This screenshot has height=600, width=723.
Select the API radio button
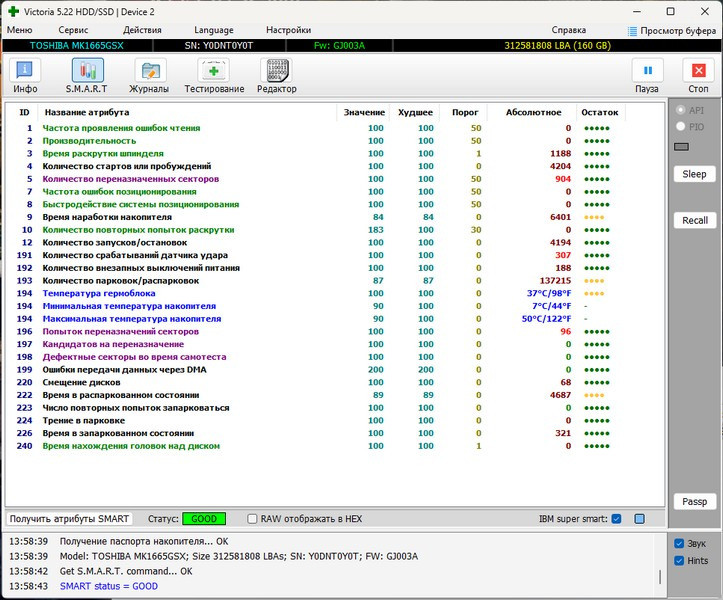pyautogui.click(x=681, y=110)
